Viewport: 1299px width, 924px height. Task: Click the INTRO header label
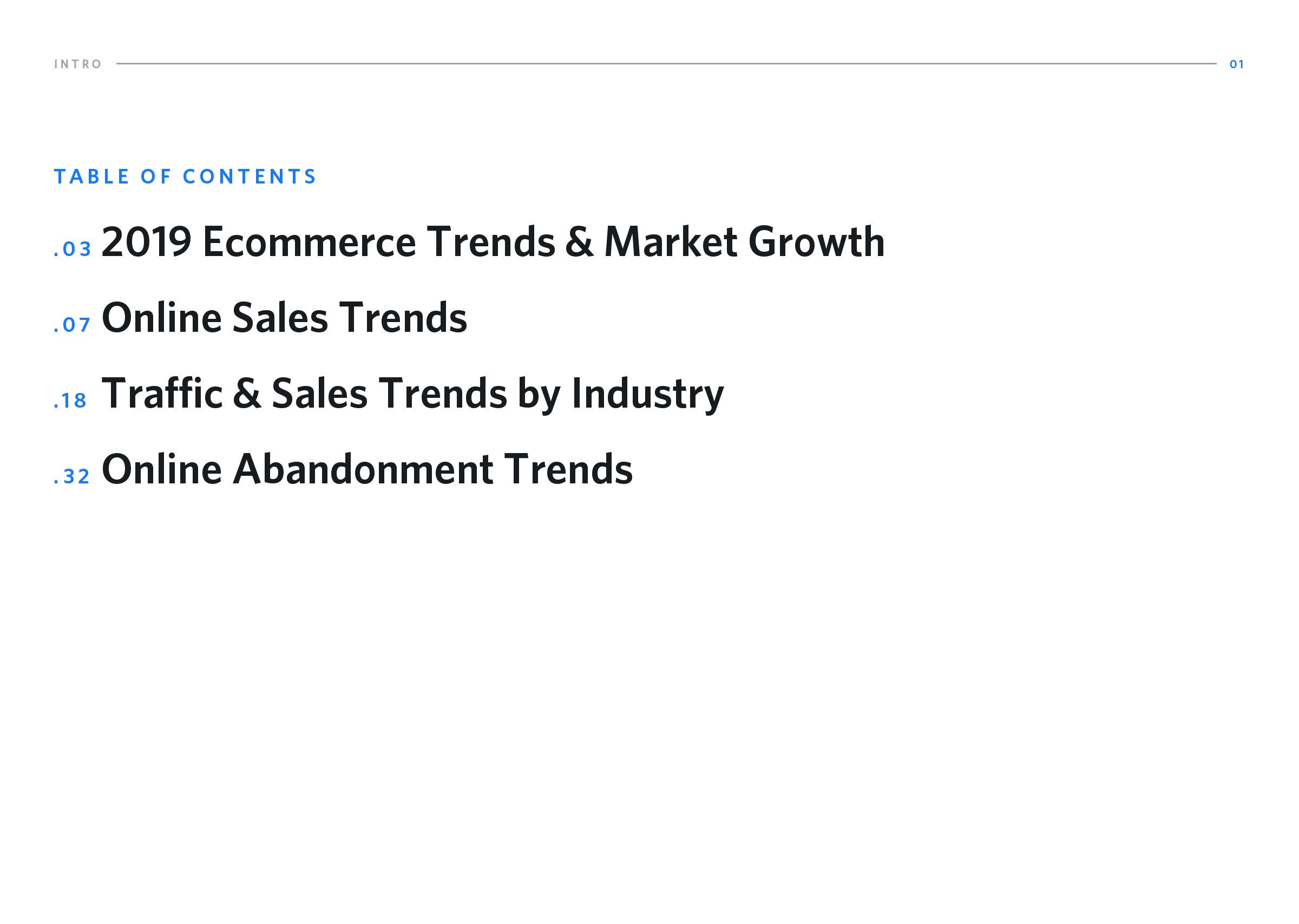click(x=78, y=64)
